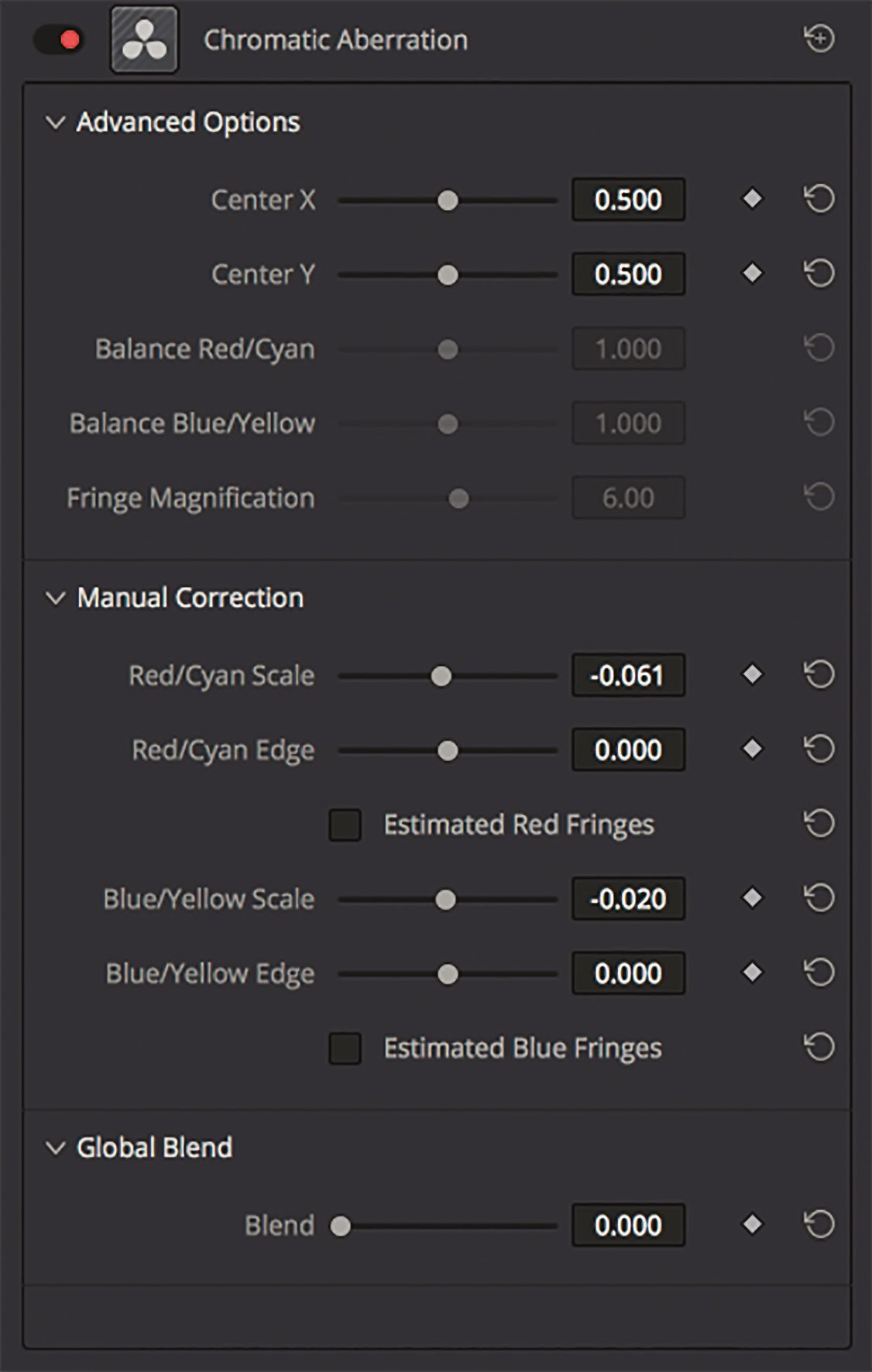
Task: Click the Blend slider handle
Action: pyautogui.click(x=341, y=1226)
